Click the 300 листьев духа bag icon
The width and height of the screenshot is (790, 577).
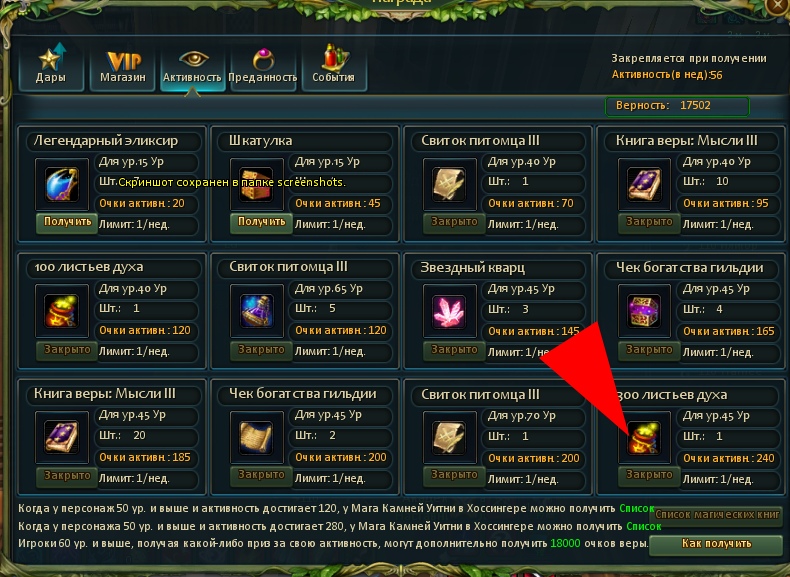pyautogui.click(x=644, y=437)
